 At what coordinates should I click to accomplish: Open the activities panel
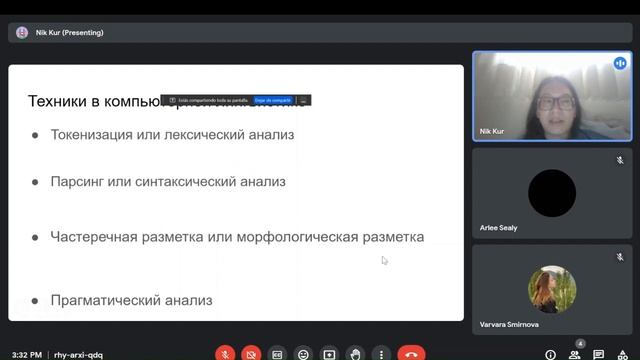point(623,355)
